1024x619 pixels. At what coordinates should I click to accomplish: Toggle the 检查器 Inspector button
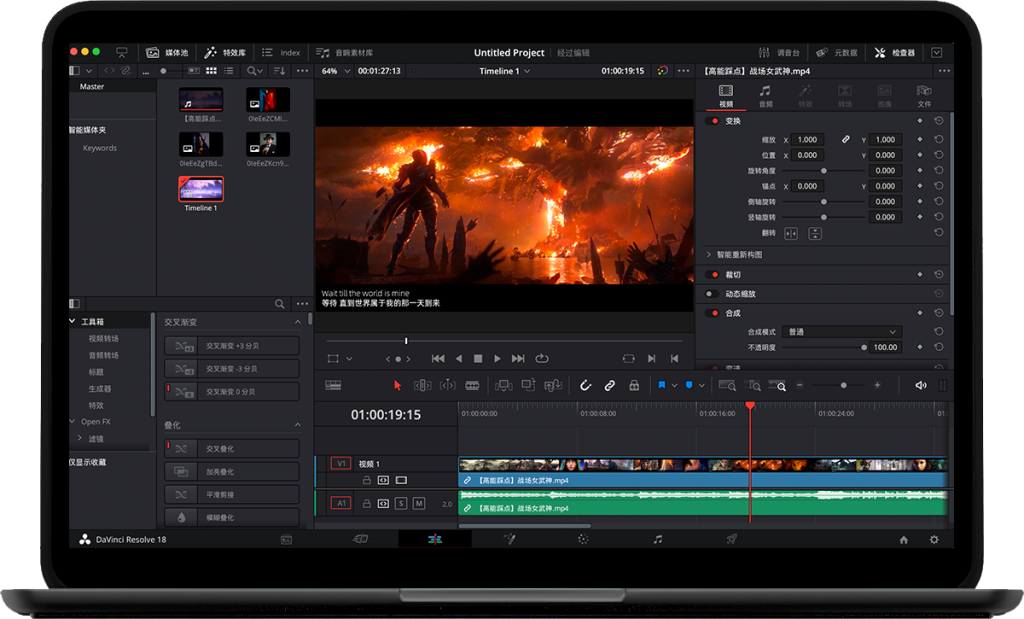pos(895,52)
